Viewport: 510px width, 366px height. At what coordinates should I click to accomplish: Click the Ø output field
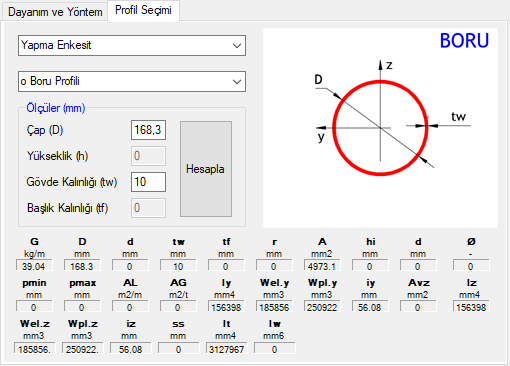point(471,266)
